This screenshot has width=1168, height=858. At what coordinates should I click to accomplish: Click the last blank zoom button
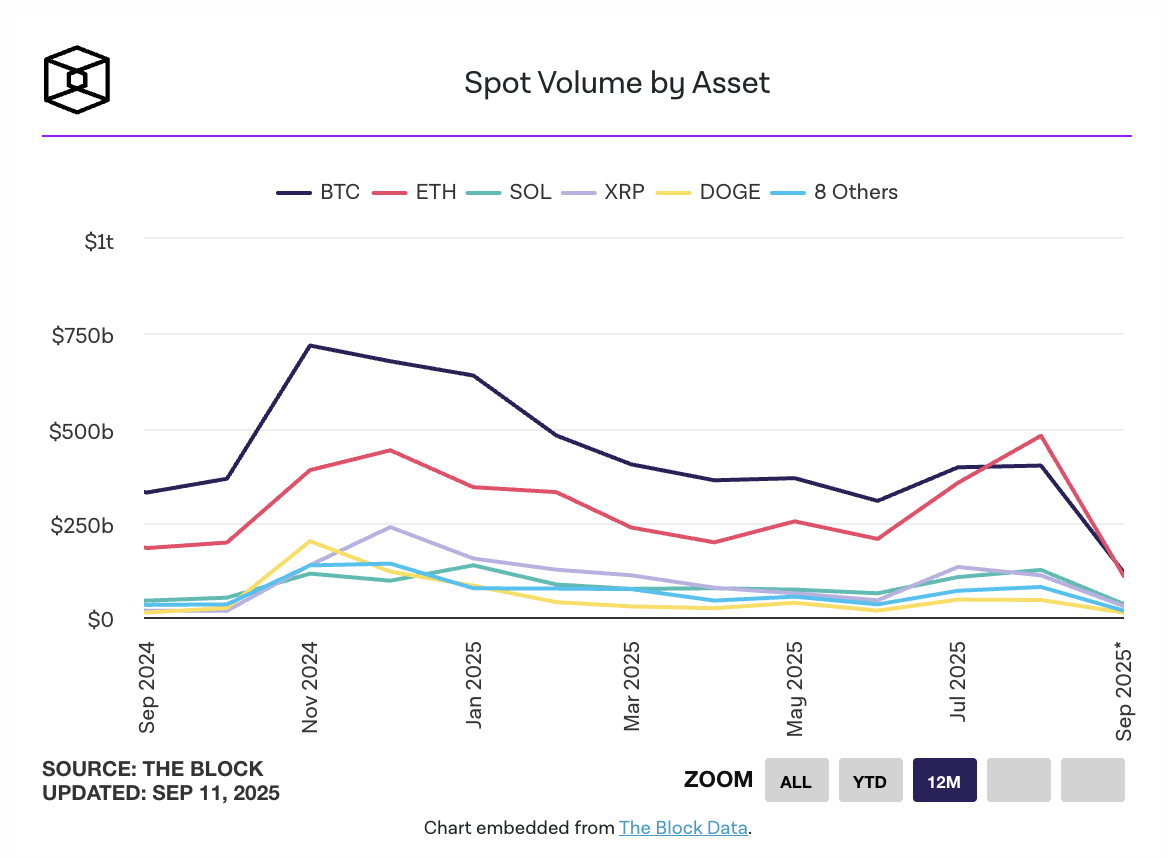coord(1092,781)
